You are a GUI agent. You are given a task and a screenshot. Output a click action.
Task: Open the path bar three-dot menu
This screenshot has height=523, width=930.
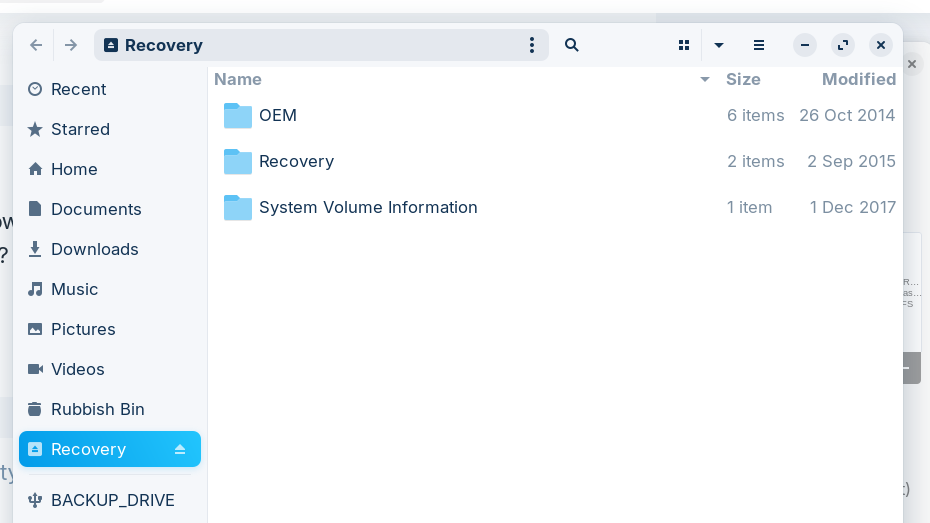(x=532, y=45)
